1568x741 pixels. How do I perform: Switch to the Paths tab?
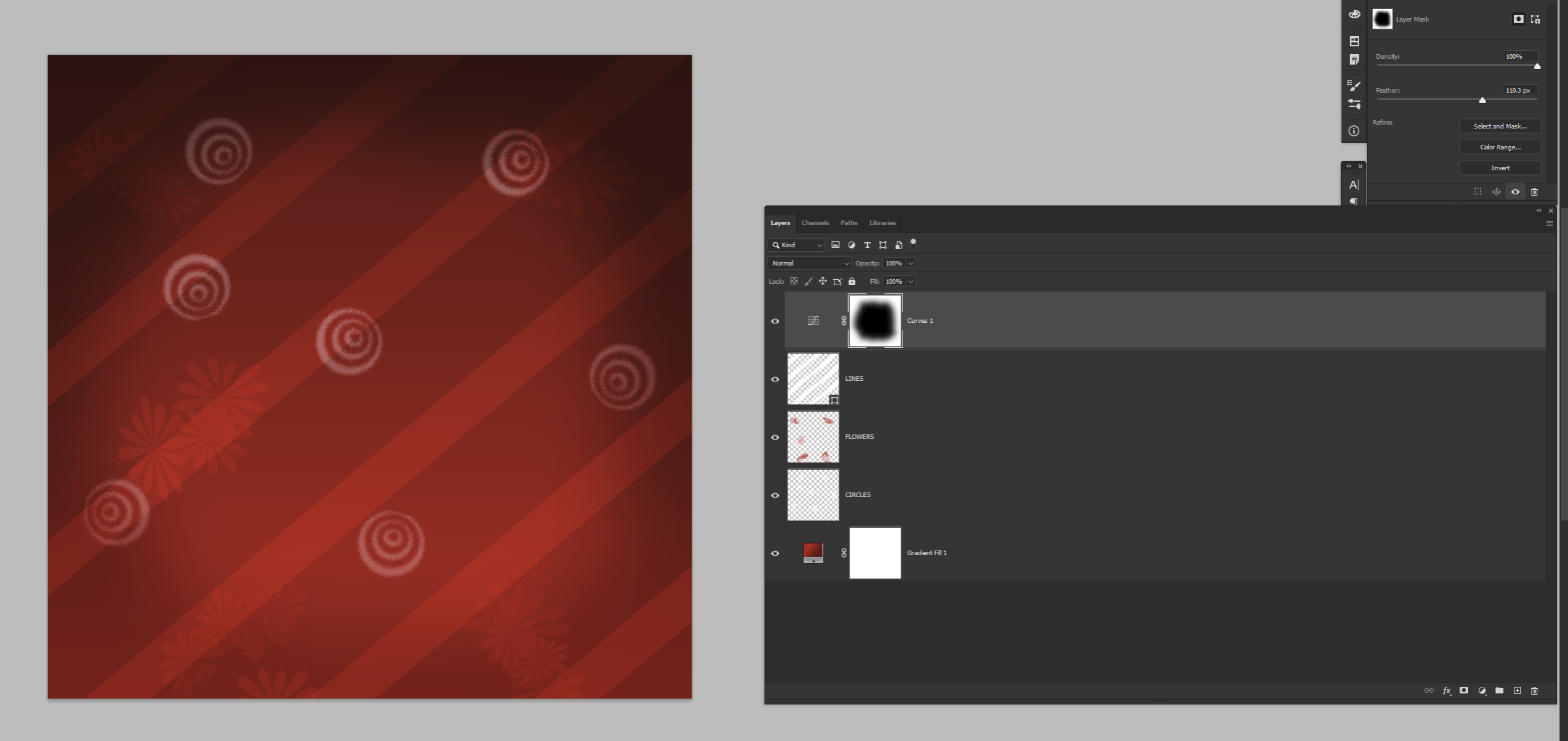847,222
